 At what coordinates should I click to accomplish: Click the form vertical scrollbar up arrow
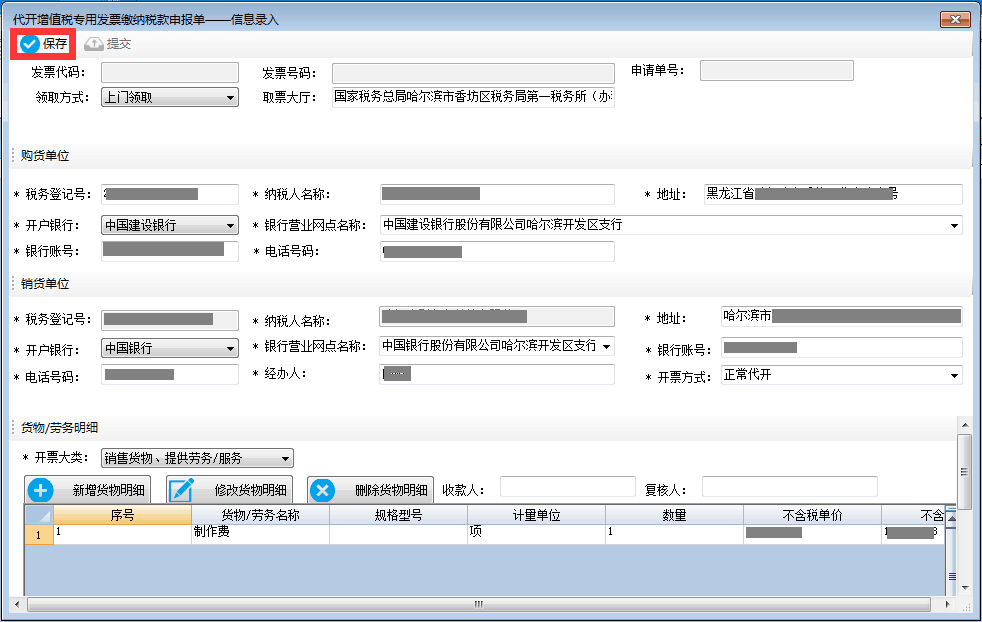965,425
